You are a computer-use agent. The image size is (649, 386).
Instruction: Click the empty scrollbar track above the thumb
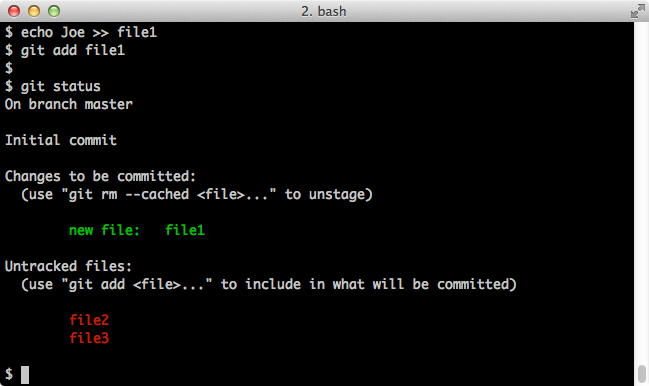tap(642, 192)
